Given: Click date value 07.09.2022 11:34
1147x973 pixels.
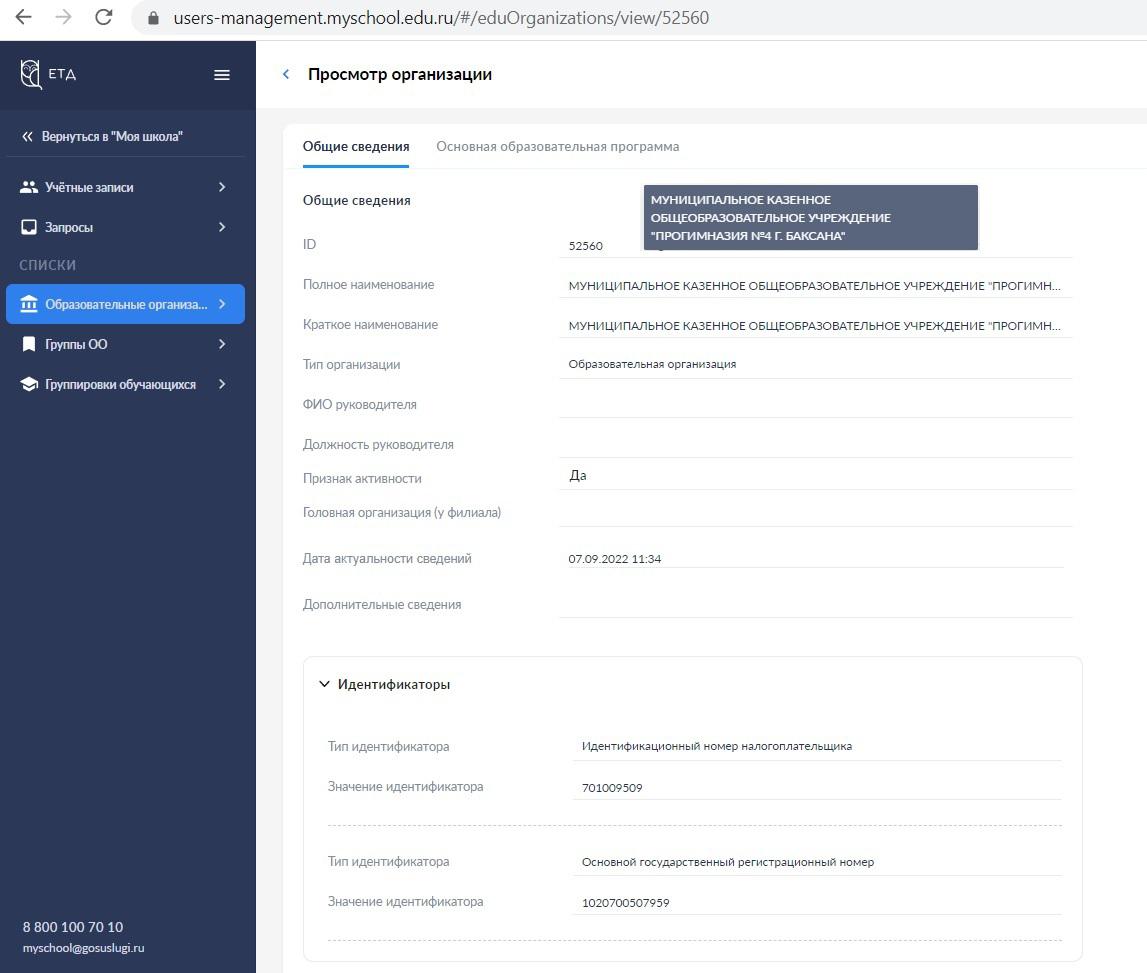Looking at the screenshot, I should click(614, 559).
